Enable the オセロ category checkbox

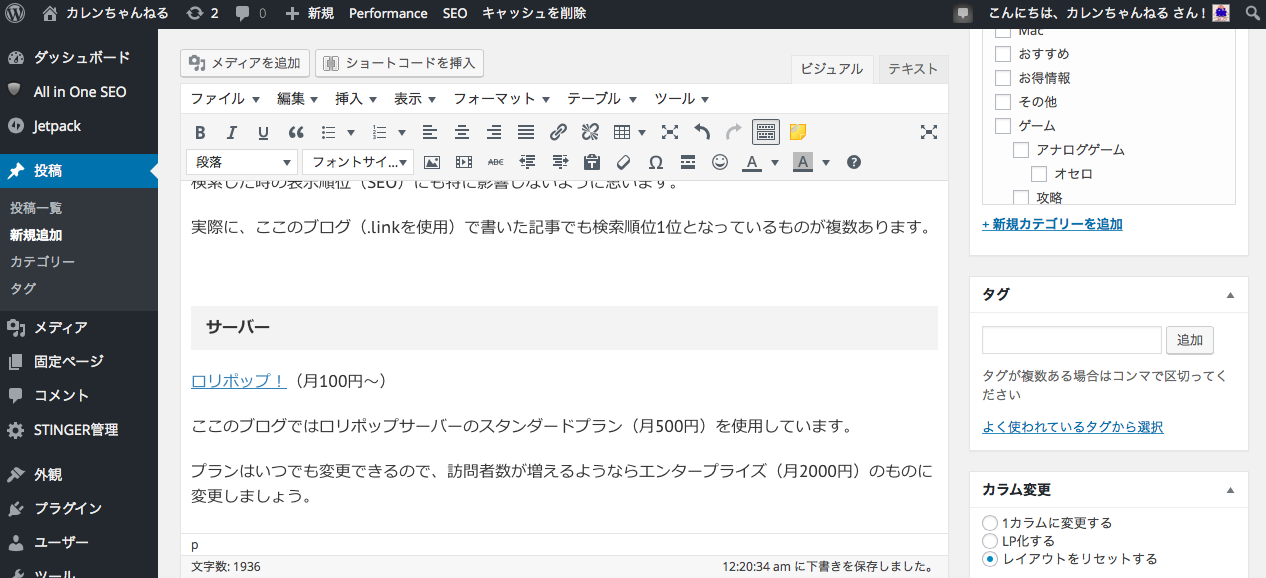[x=1038, y=173]
